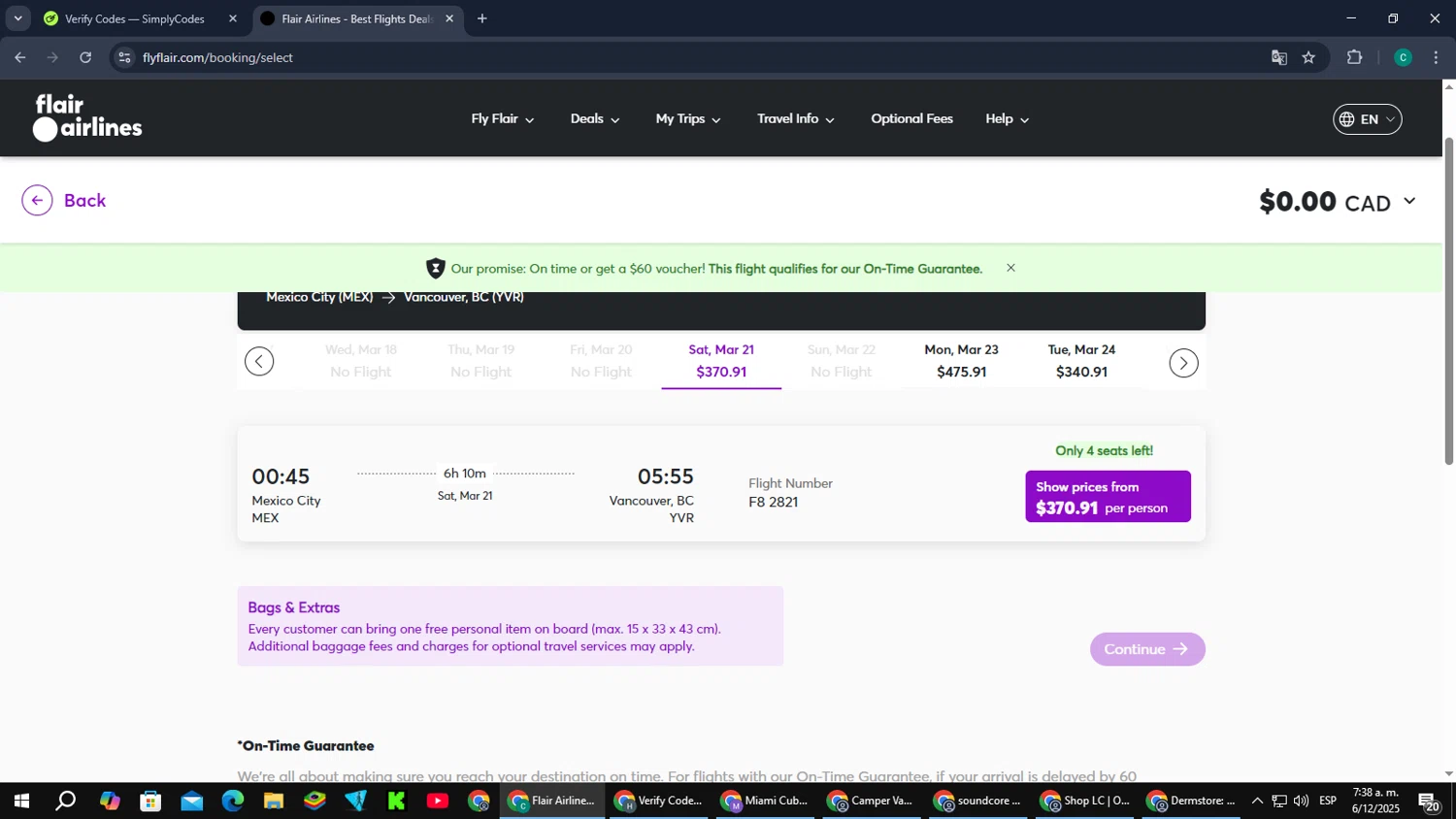Click the Bags & Extras heading
The height and width of the screenshot is (819, 1456).
pyautogui.click(x=294, y=607)
